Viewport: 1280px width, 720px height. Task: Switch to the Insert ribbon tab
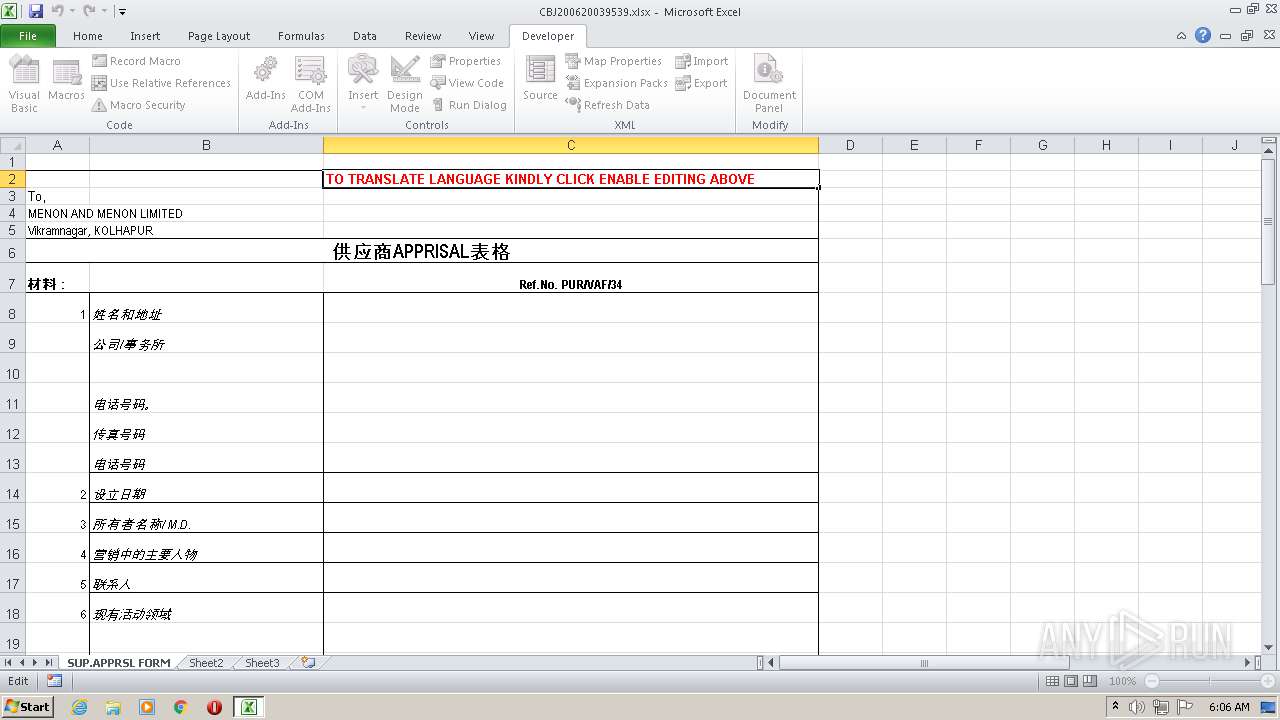(x=145, y=36)
